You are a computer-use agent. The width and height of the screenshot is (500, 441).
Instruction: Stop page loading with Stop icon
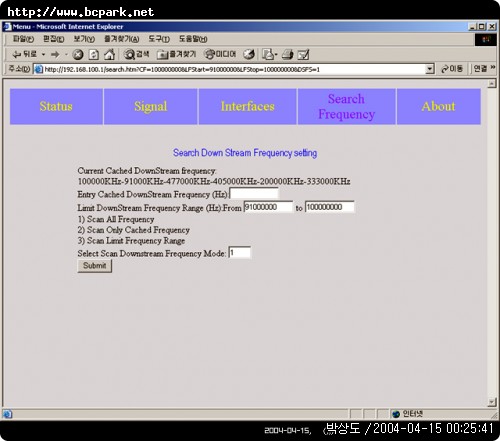78,54
